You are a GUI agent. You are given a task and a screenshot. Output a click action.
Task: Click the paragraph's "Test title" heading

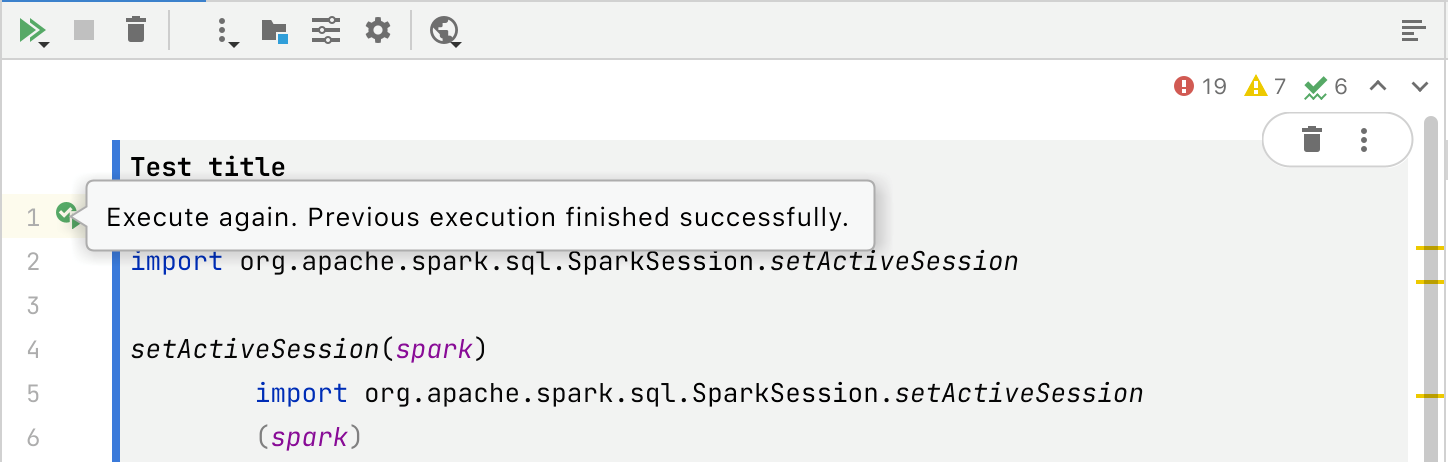point(208,167)
